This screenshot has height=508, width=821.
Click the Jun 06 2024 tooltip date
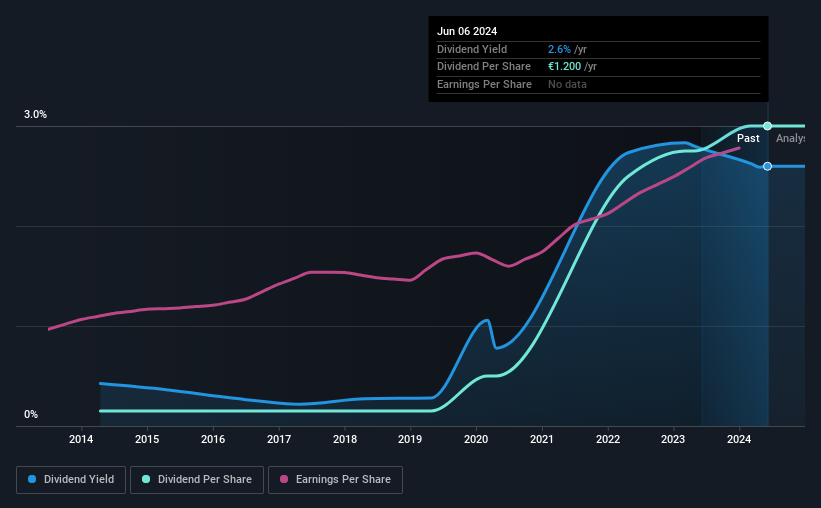(x=467, y=31)
